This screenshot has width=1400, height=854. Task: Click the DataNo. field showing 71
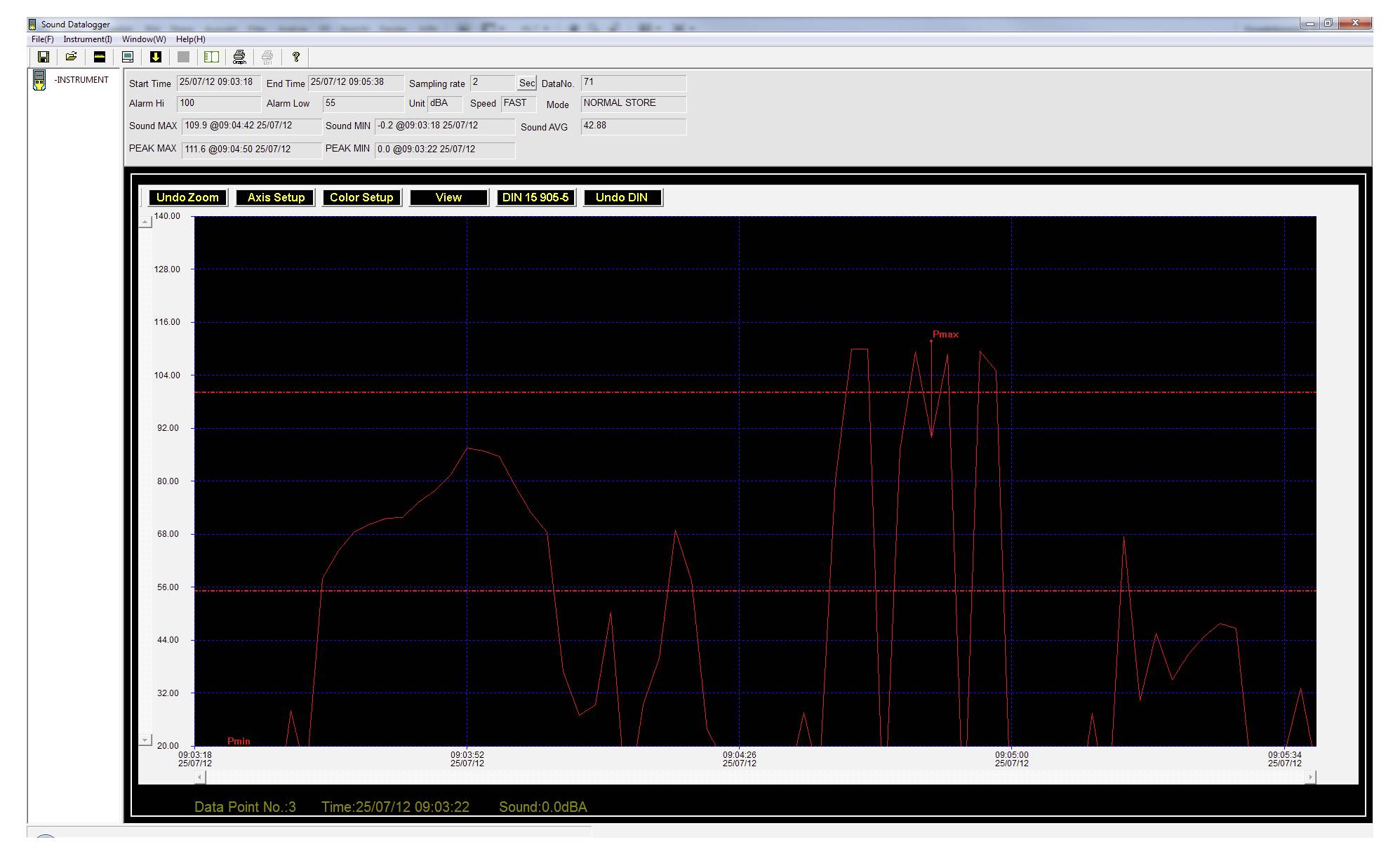633,83
